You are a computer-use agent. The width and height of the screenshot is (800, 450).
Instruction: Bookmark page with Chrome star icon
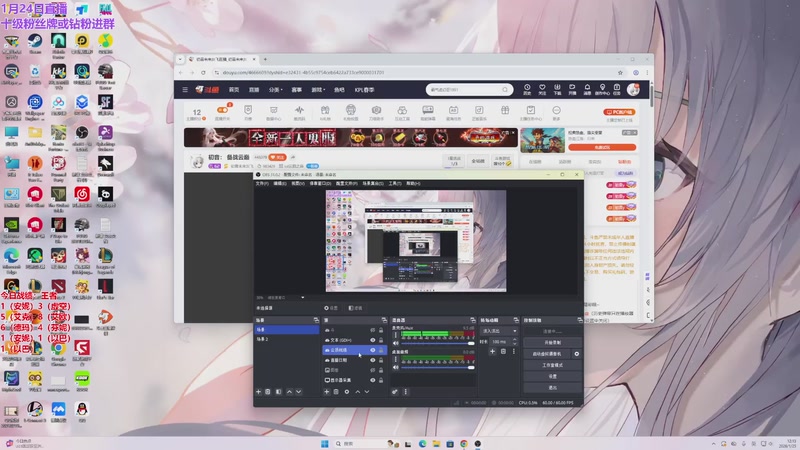[x=620, y=72]
